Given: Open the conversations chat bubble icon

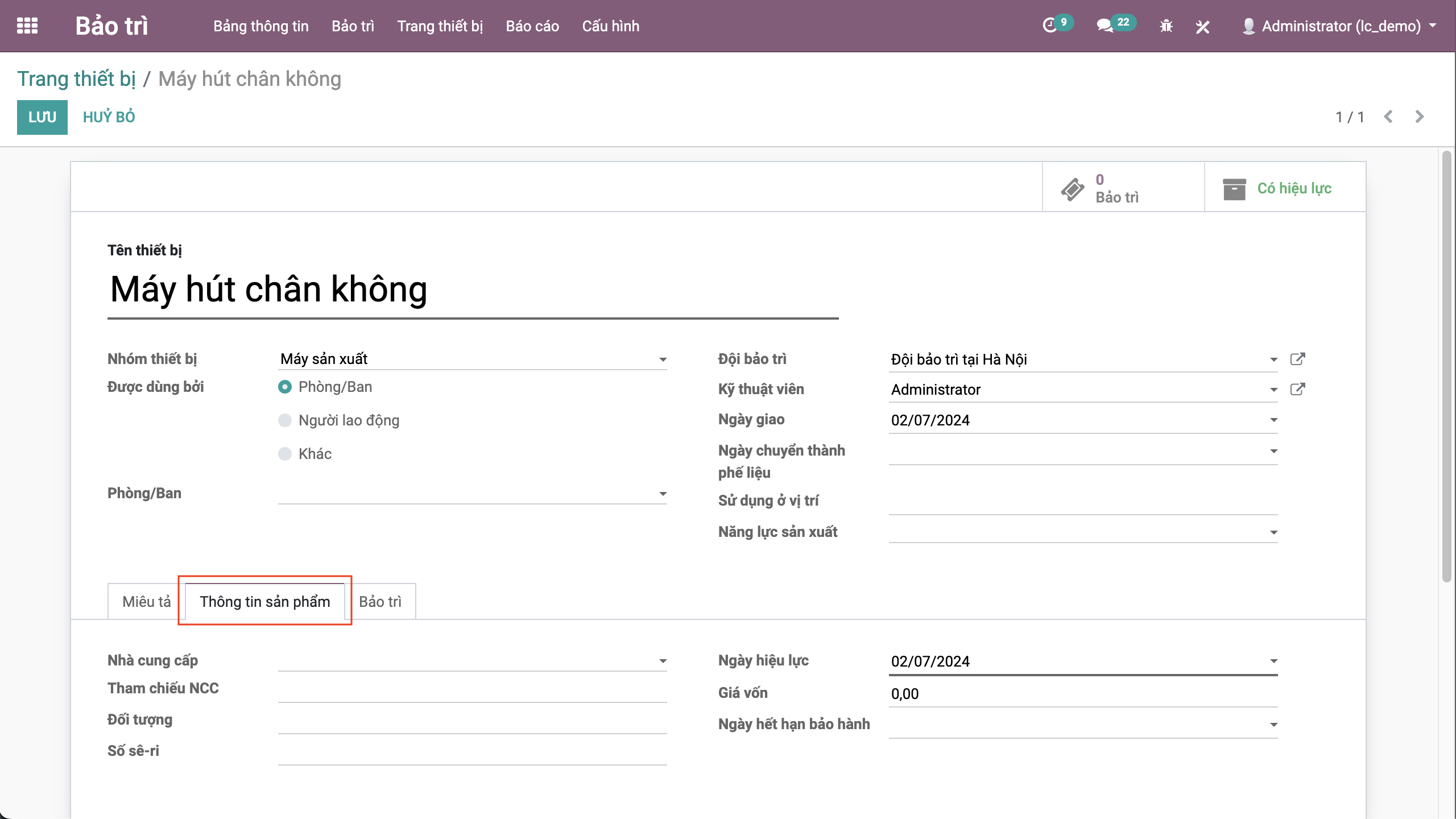Looking at the screenshot, I should (1105, 26).
